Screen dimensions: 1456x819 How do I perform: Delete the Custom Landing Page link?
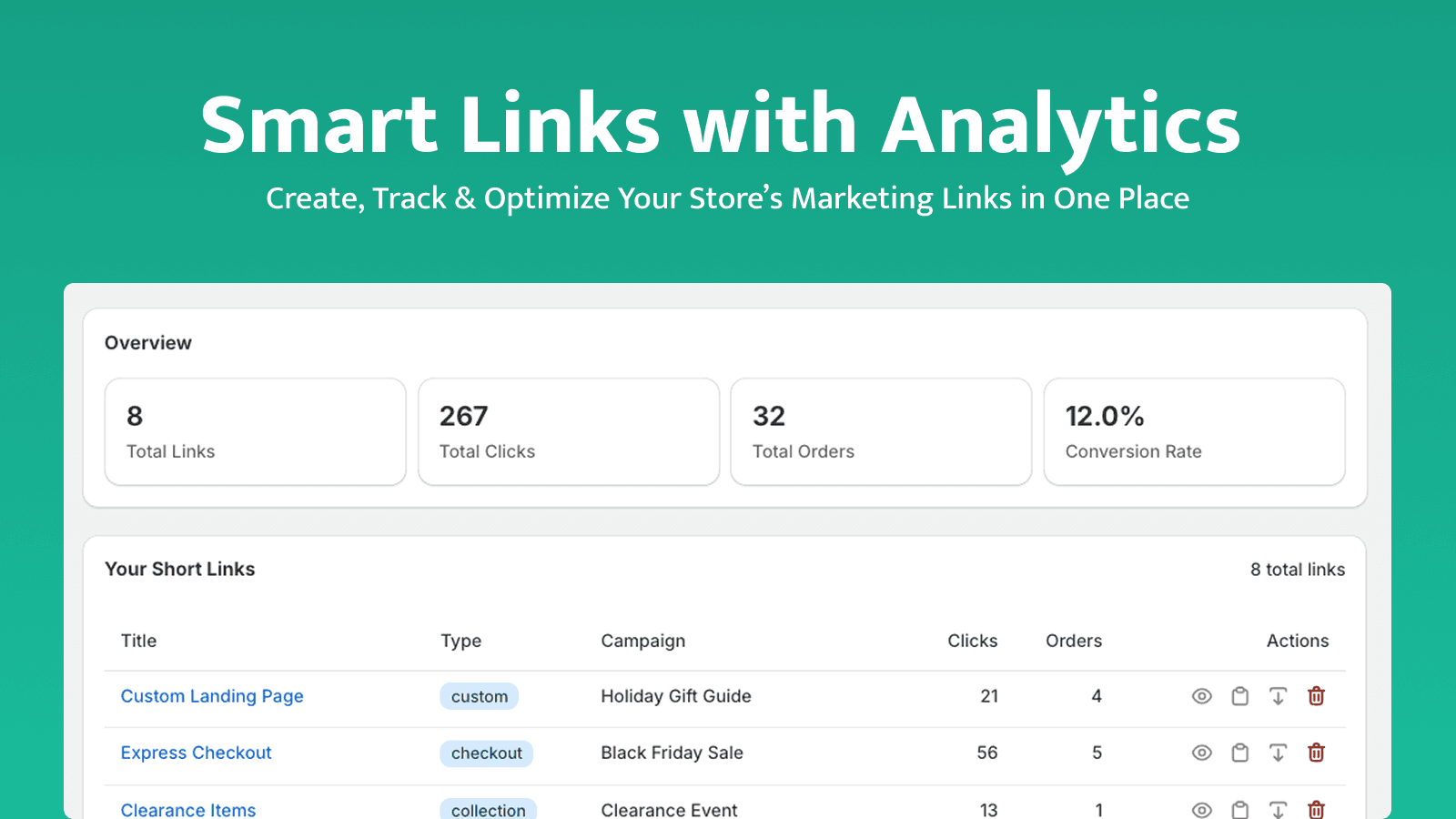tap(1316, 696)
